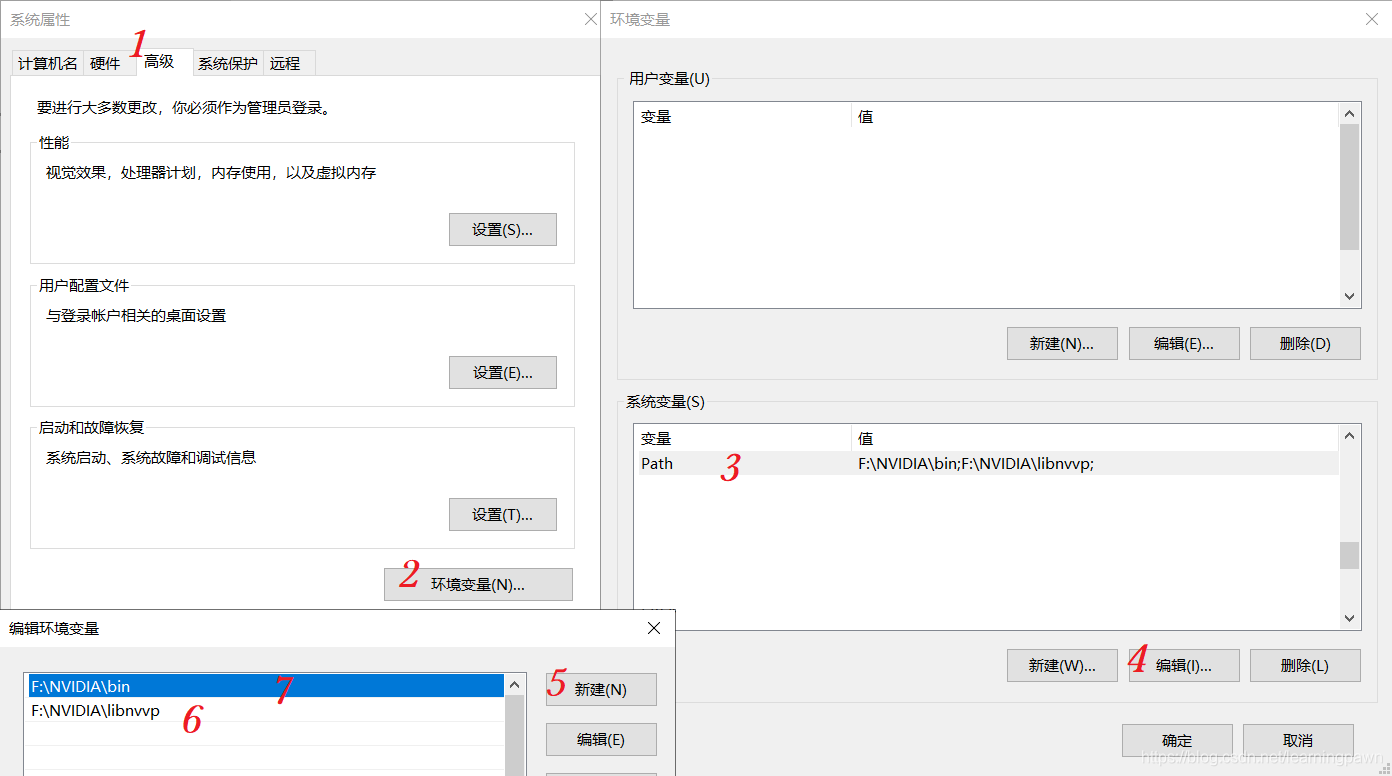The width and height of the screenshot is (1392, 776).
Task: Click 编辑(E) for user variables
Action: [1184, 343]
